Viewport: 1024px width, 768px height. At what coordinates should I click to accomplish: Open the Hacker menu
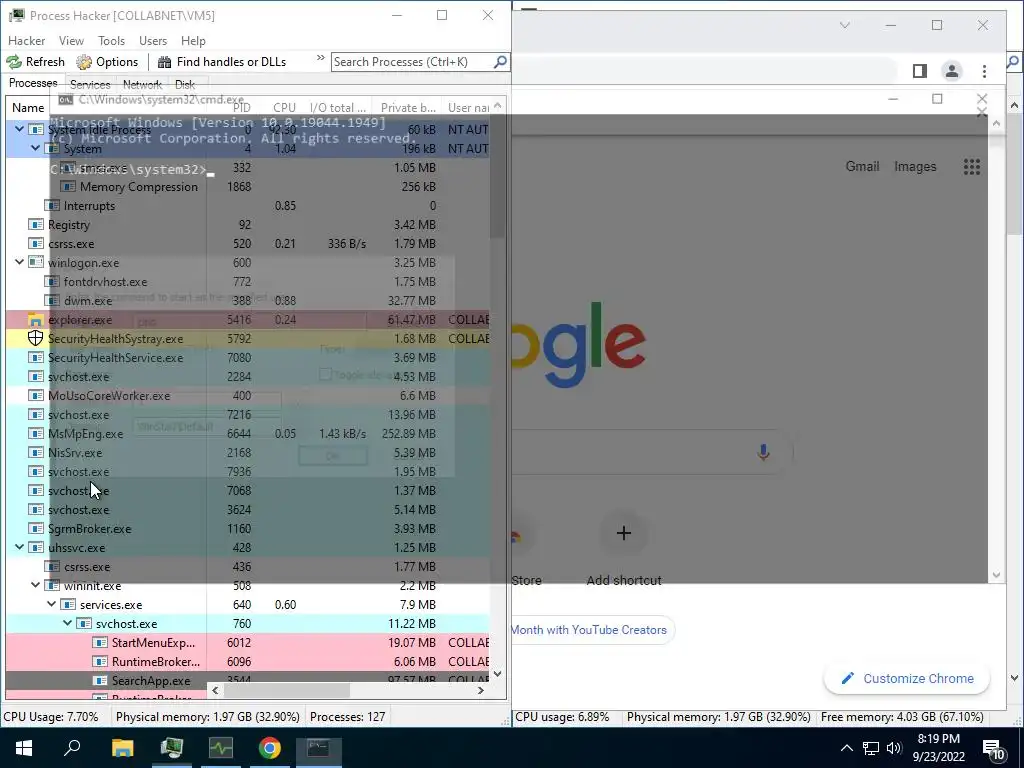26,40
